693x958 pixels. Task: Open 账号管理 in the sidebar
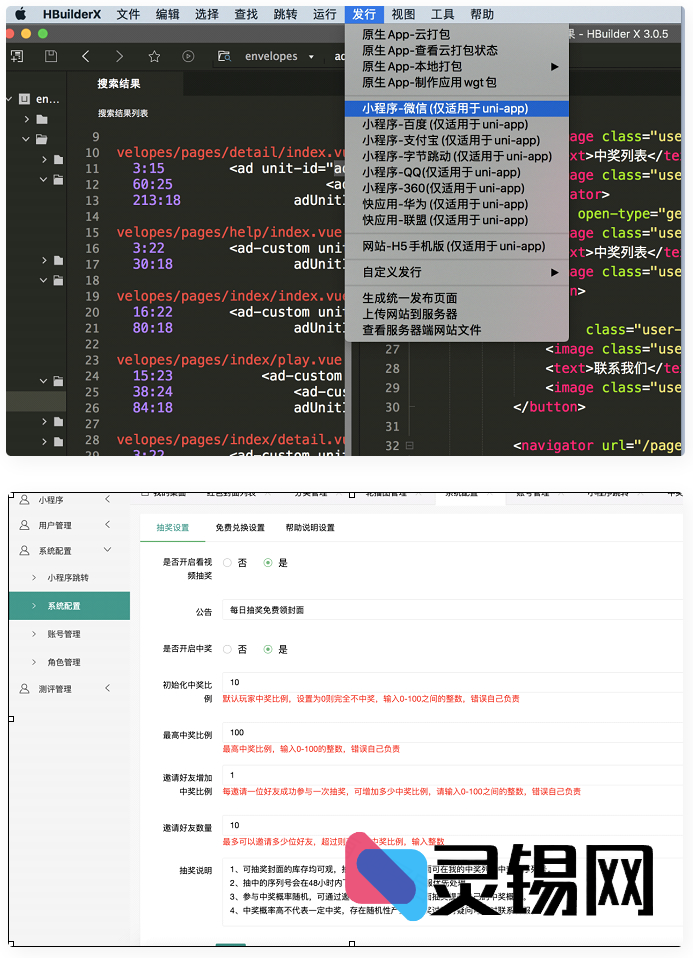64,634
